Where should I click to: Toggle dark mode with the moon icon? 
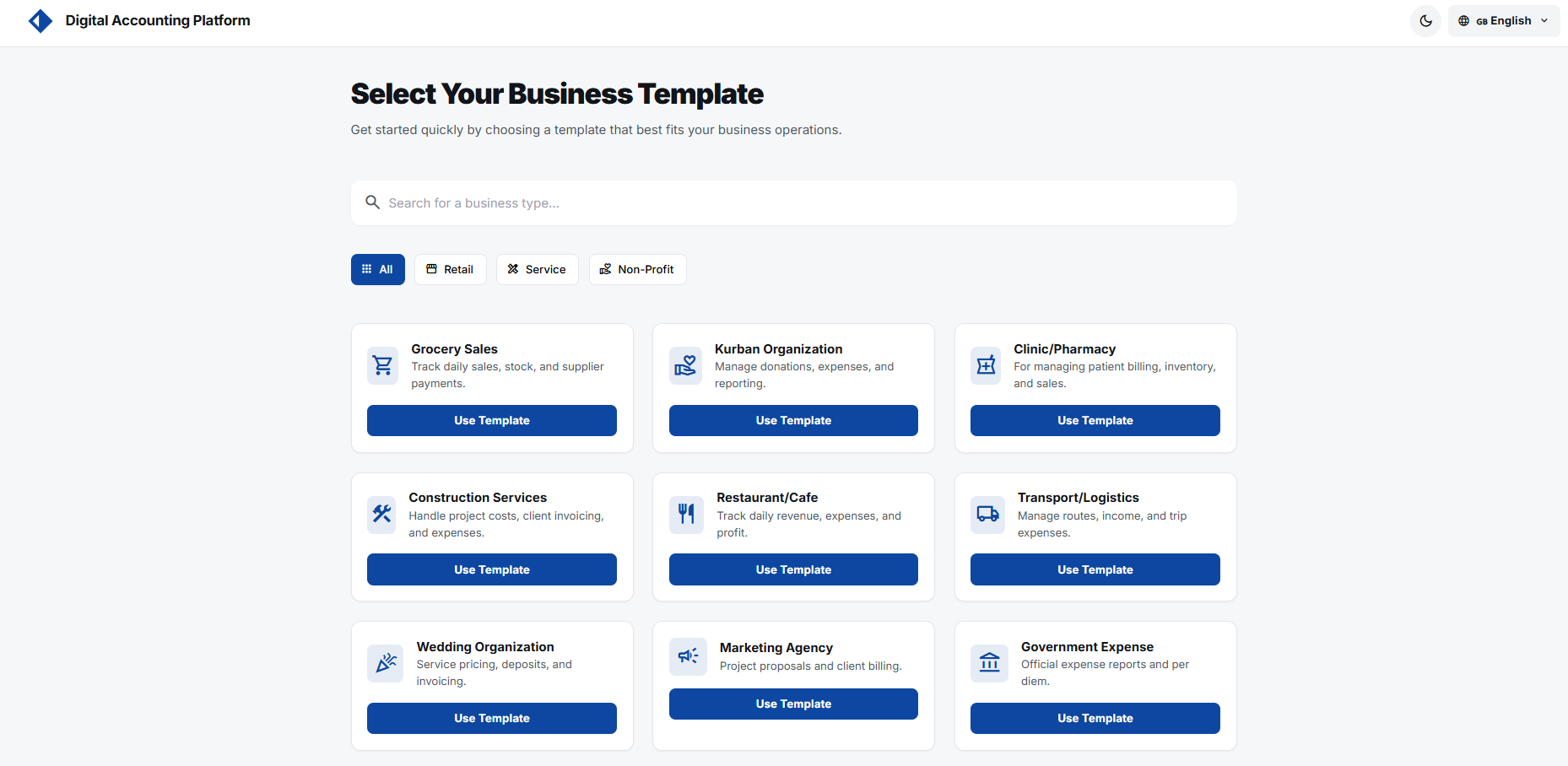pyautogui.click(x=1425, y=20)
